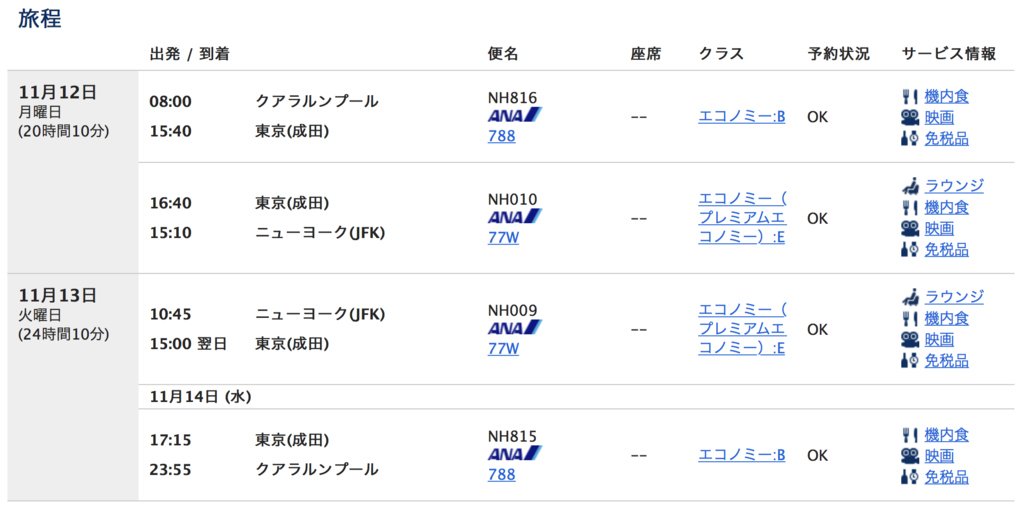Open ラウンジ link for NH010 flight
Viewport: 1024px width, 530px height.
pos(954,186)
